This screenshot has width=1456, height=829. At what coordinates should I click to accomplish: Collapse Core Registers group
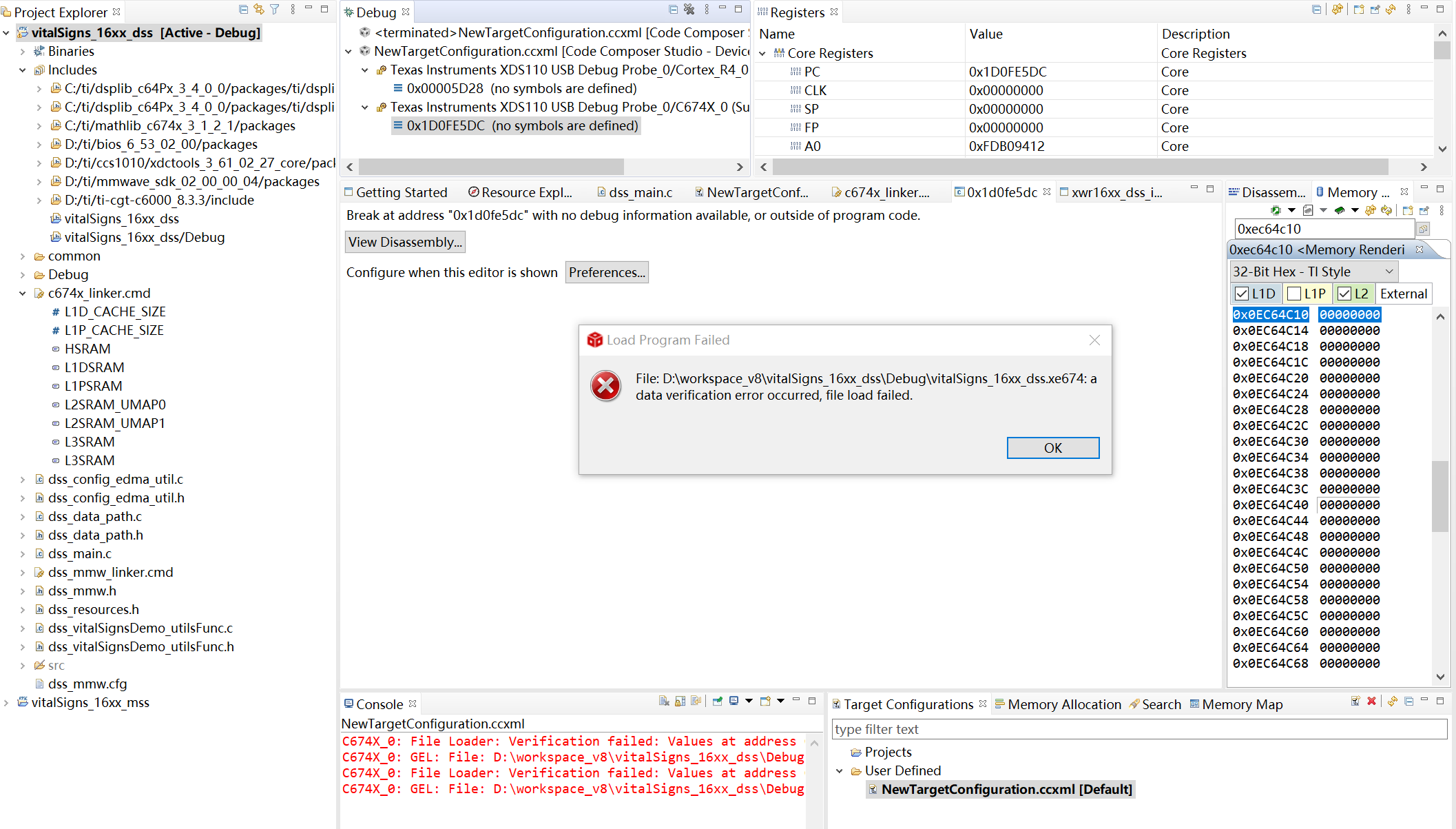click(x=762, y=54)
